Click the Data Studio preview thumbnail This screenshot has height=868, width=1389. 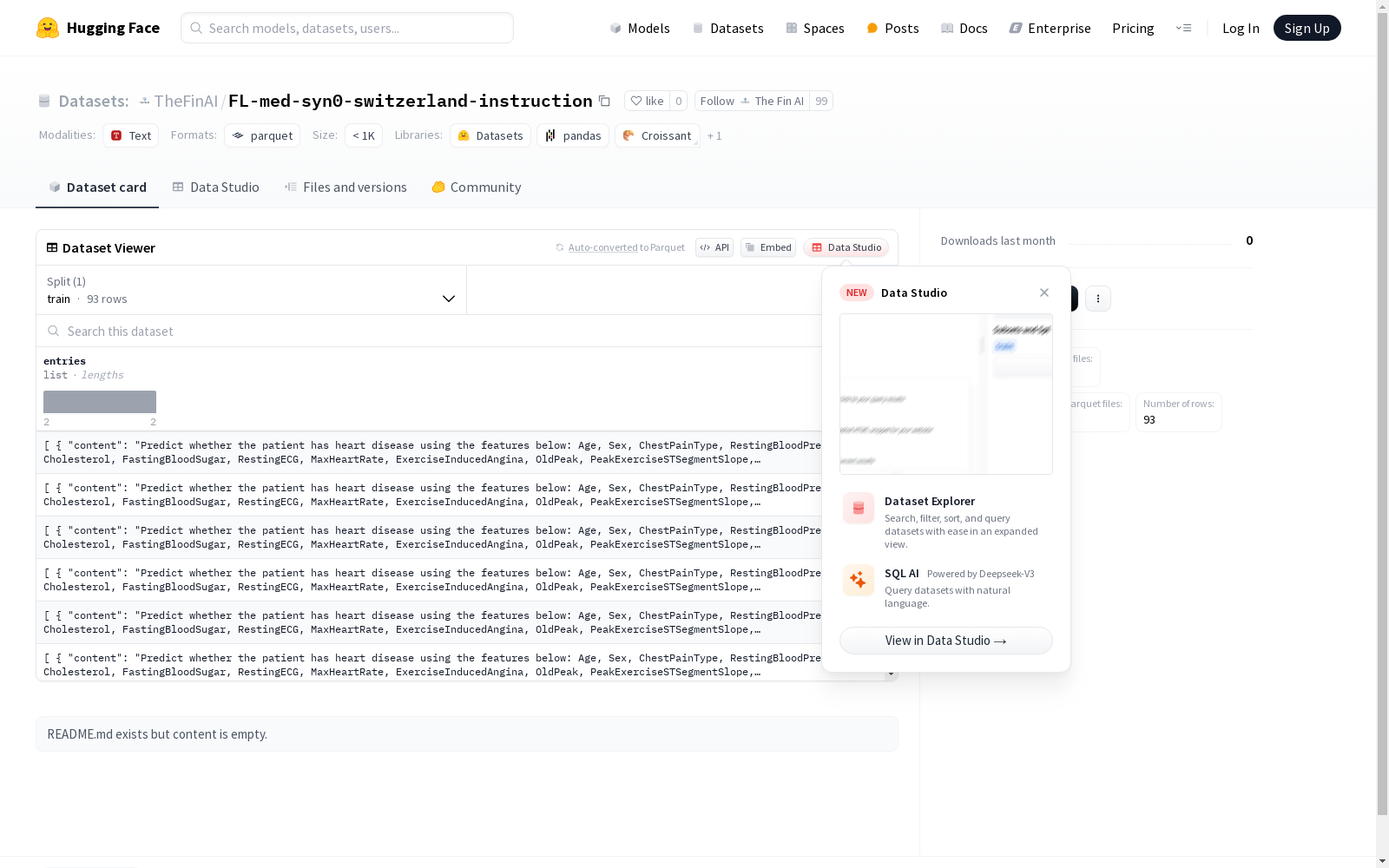tap(946, 394)
